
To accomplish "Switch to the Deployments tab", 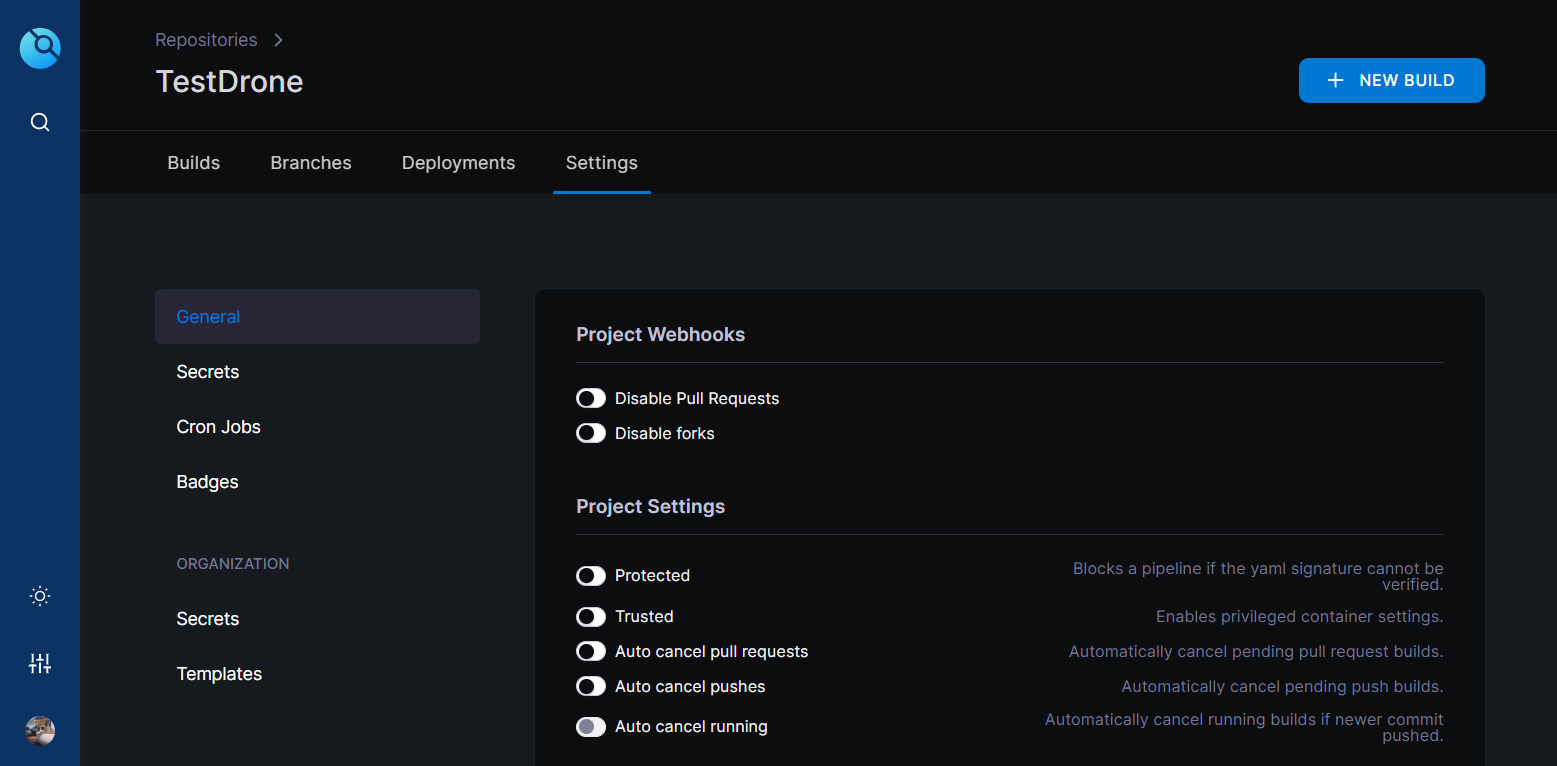I will click(x=459, y=163).
